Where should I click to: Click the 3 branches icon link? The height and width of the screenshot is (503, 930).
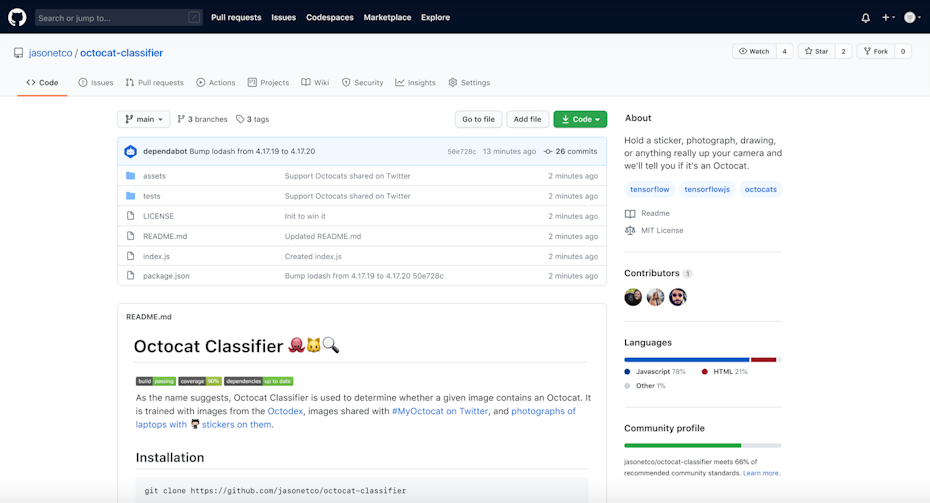coord(182,119)
